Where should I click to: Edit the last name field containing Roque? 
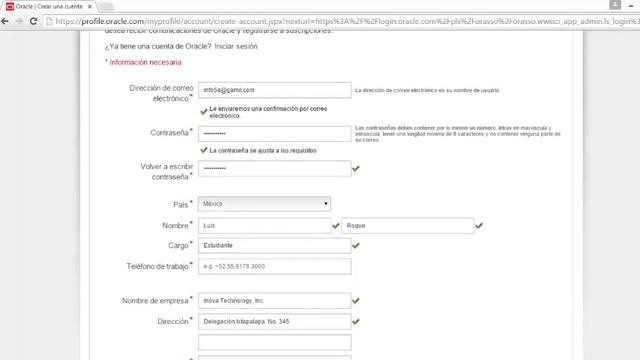coord(407,225)
